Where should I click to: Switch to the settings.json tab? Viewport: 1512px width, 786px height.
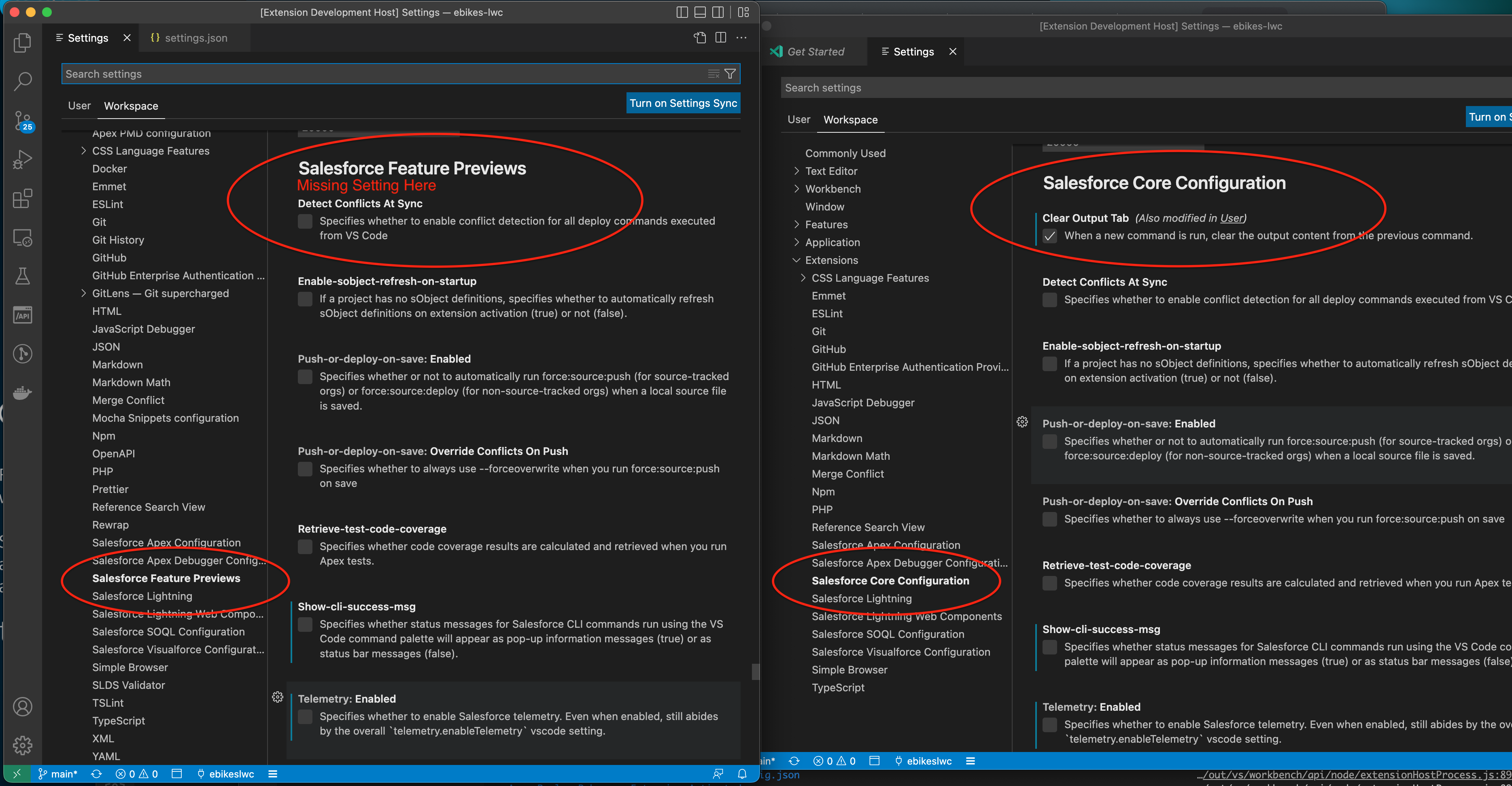click(189, 38)
